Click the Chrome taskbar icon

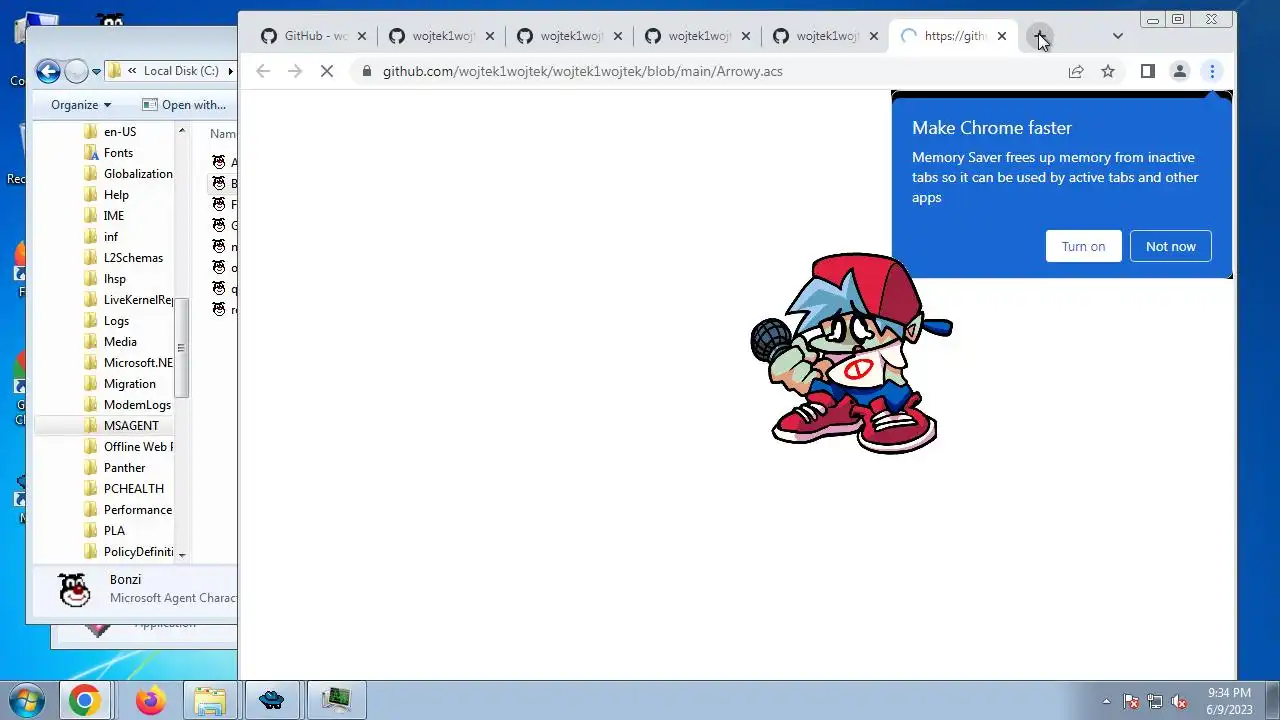(x=84, y=700)
